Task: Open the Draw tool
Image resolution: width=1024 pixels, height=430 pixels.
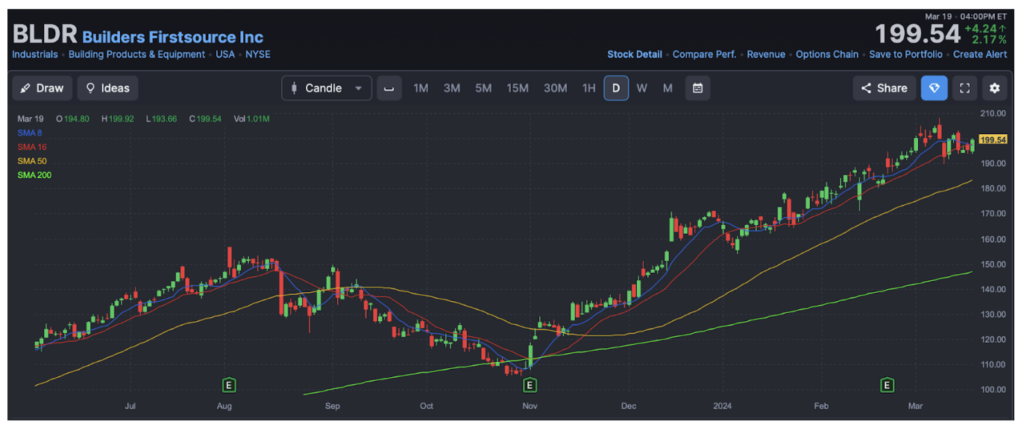Action: (42, 88)
